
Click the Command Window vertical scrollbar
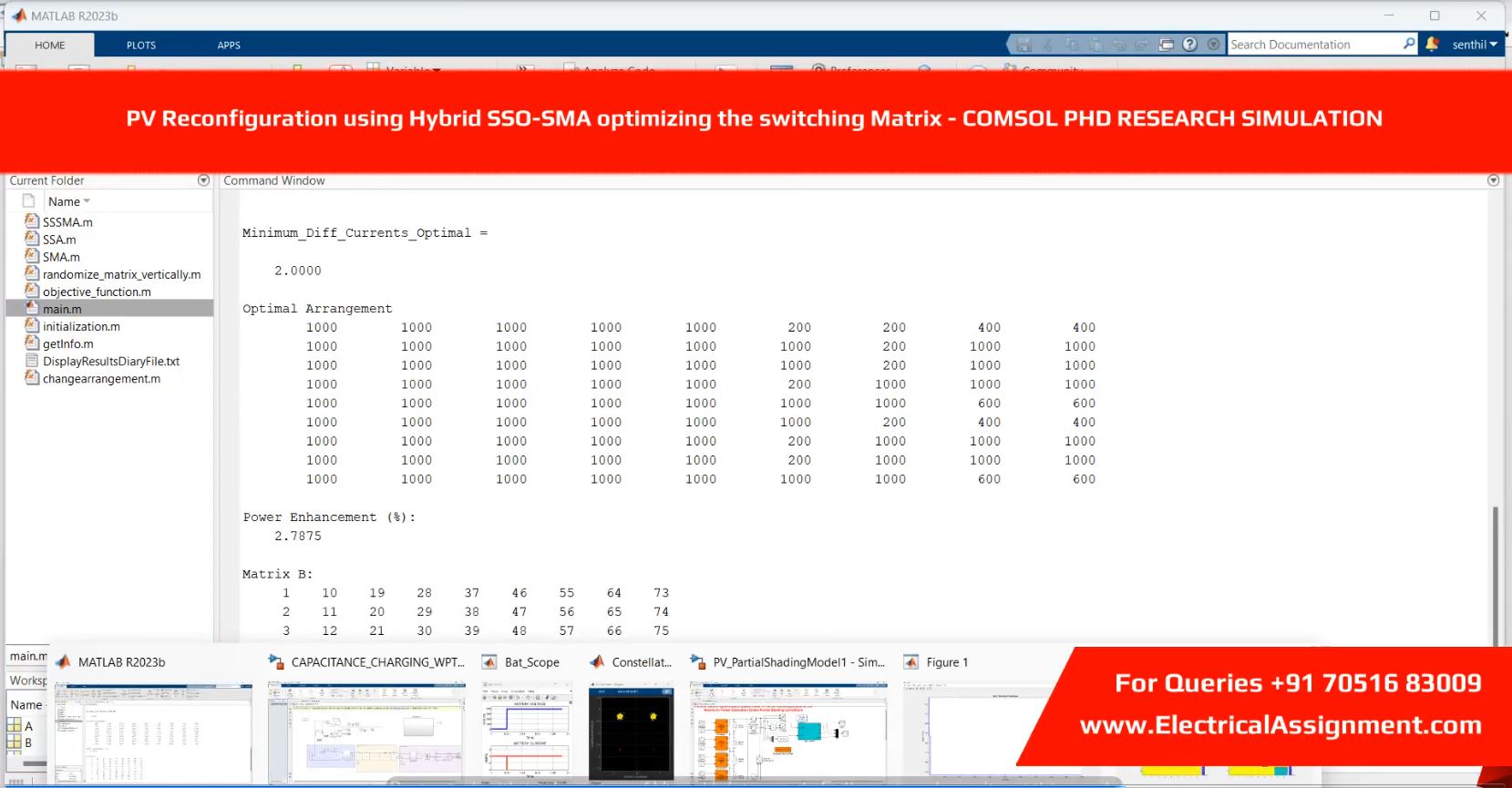(1495, 576)
